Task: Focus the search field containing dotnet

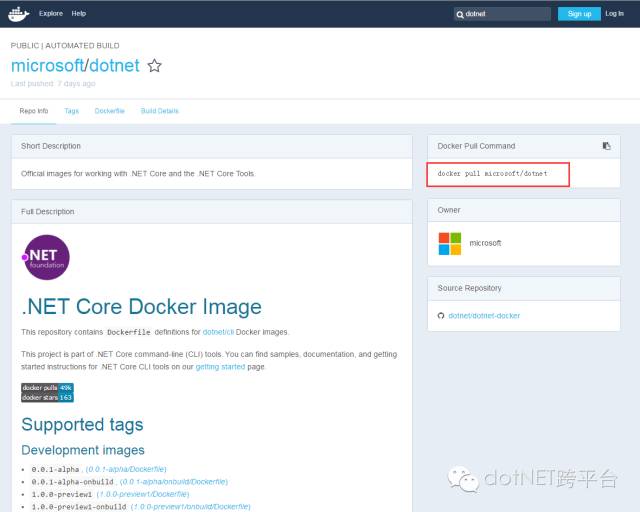Action: [x=502, y=14]
